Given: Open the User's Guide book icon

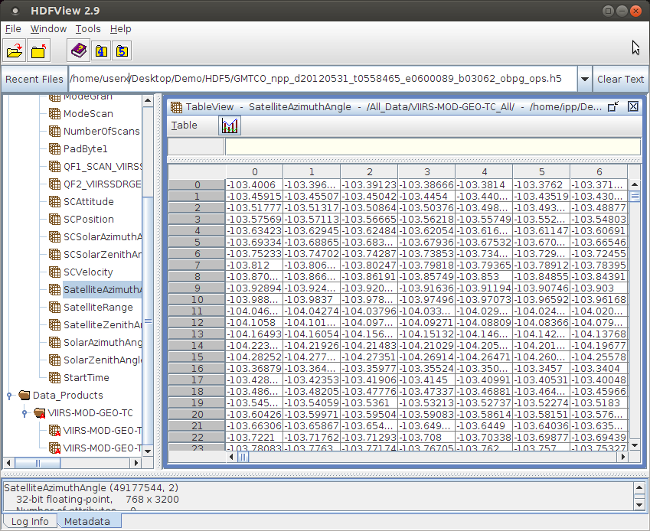Looking at the screenshot, I should [78, 50].
